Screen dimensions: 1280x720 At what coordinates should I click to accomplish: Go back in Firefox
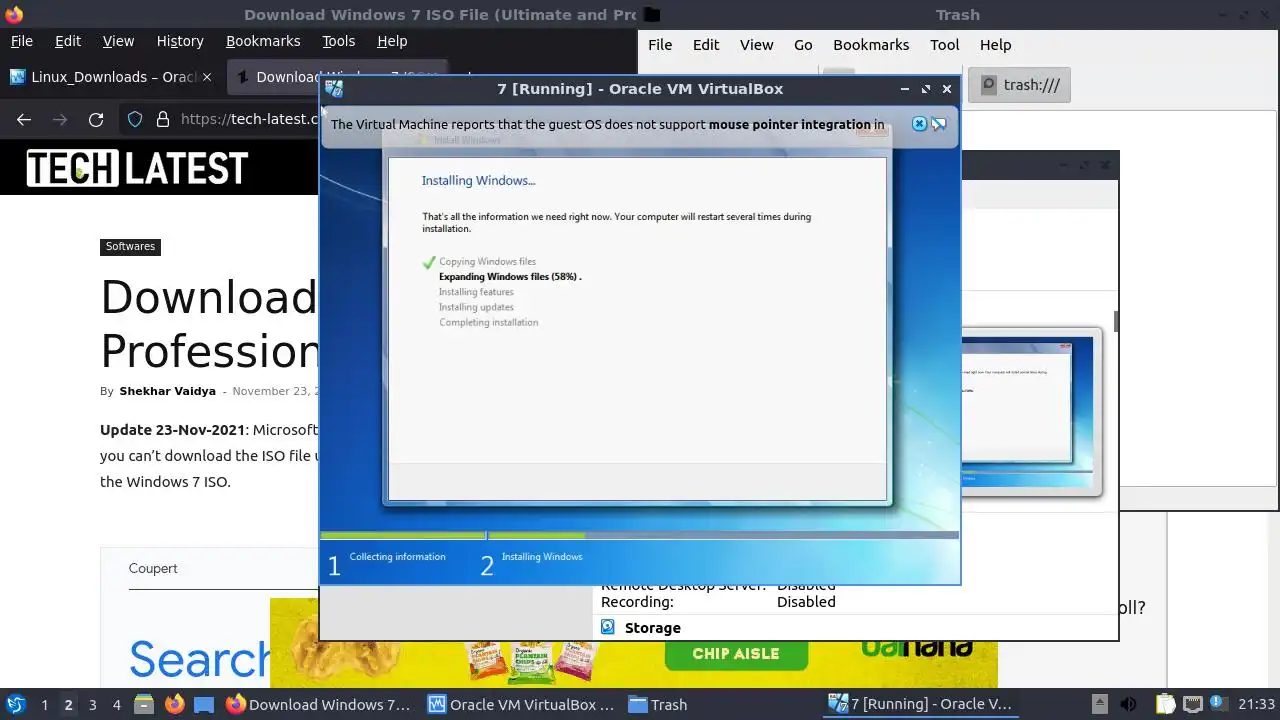click(x=24, y=119)
